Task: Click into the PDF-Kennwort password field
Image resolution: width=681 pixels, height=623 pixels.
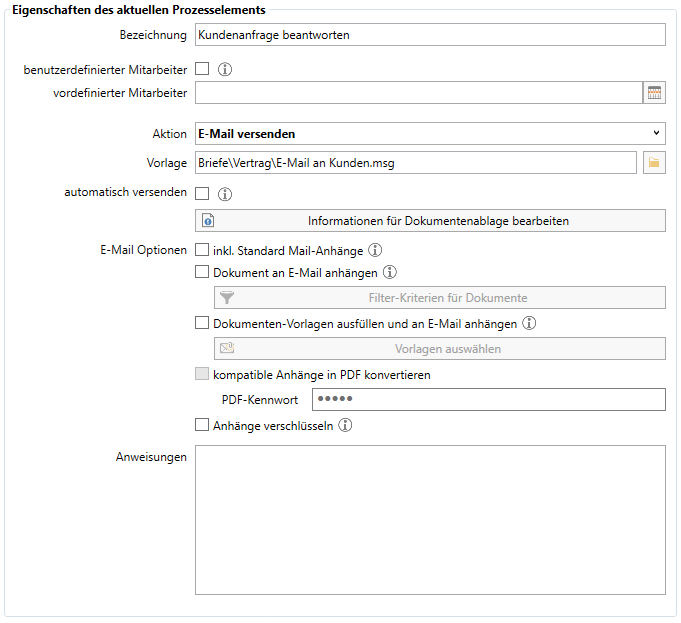Action: (489, 399)
